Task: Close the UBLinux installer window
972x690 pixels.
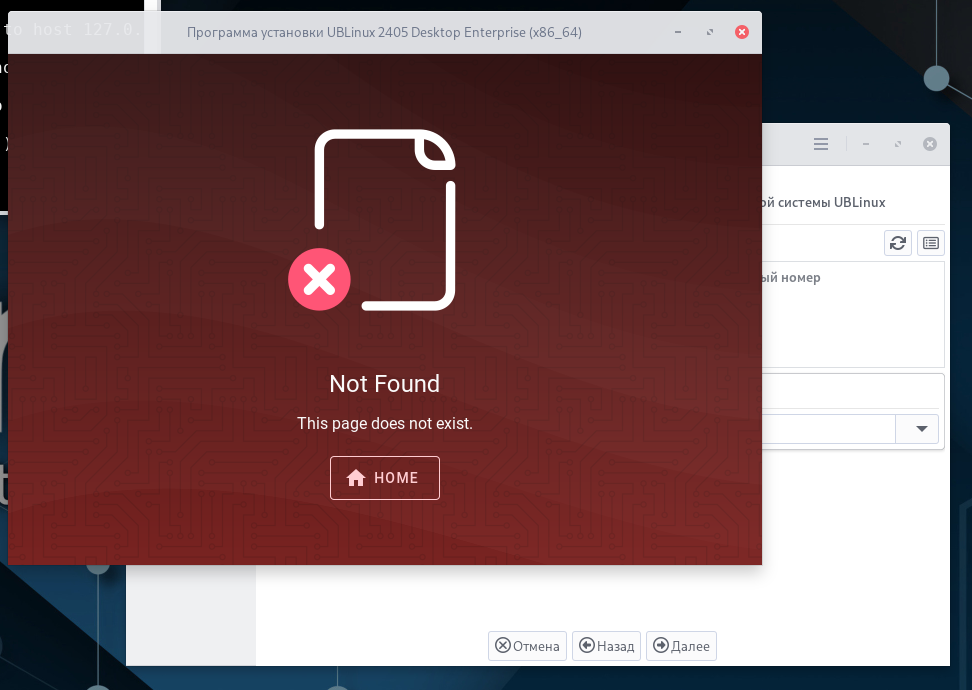Action: click(741, 32)
